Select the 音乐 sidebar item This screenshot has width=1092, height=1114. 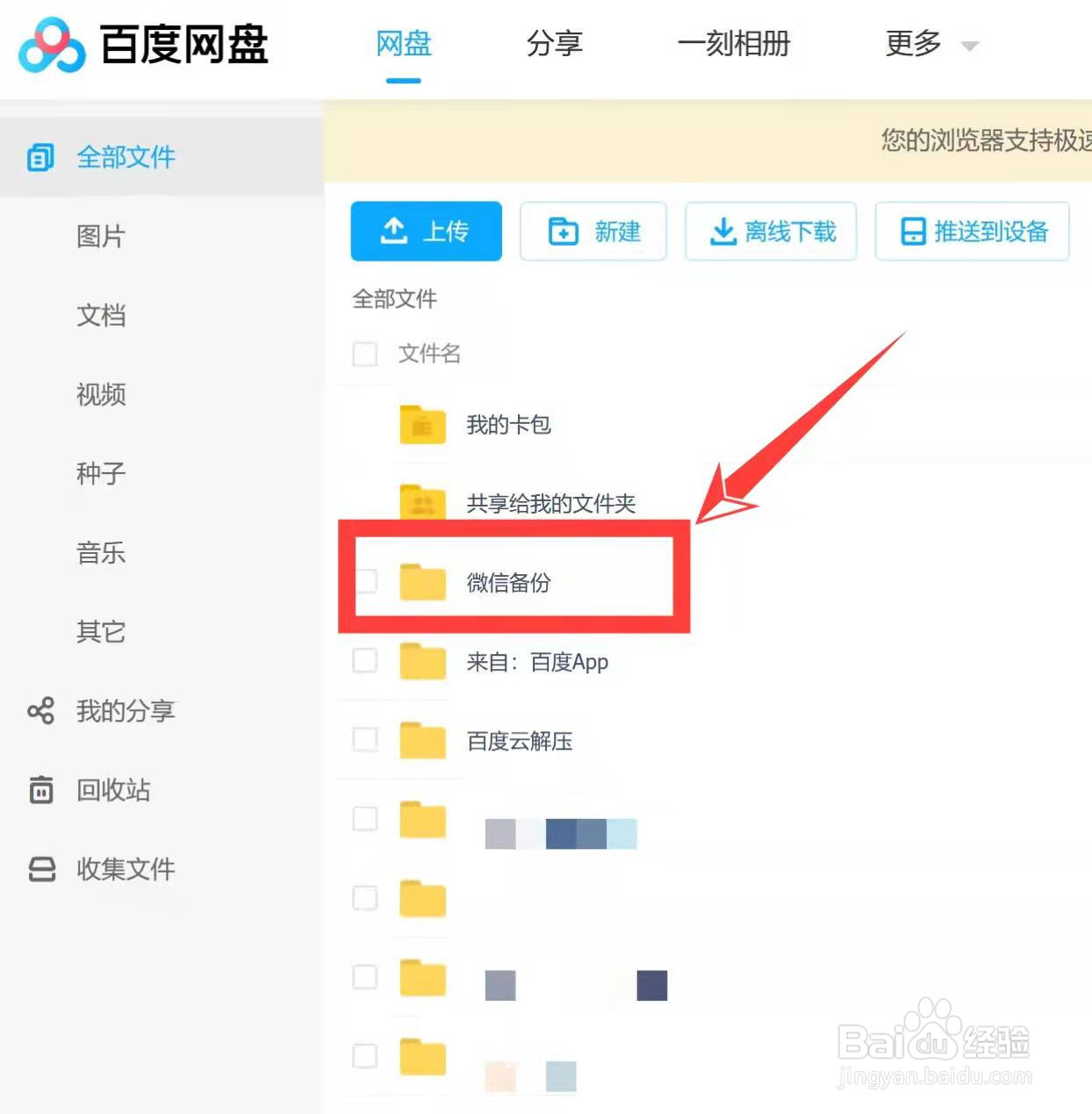coord(100,553)
